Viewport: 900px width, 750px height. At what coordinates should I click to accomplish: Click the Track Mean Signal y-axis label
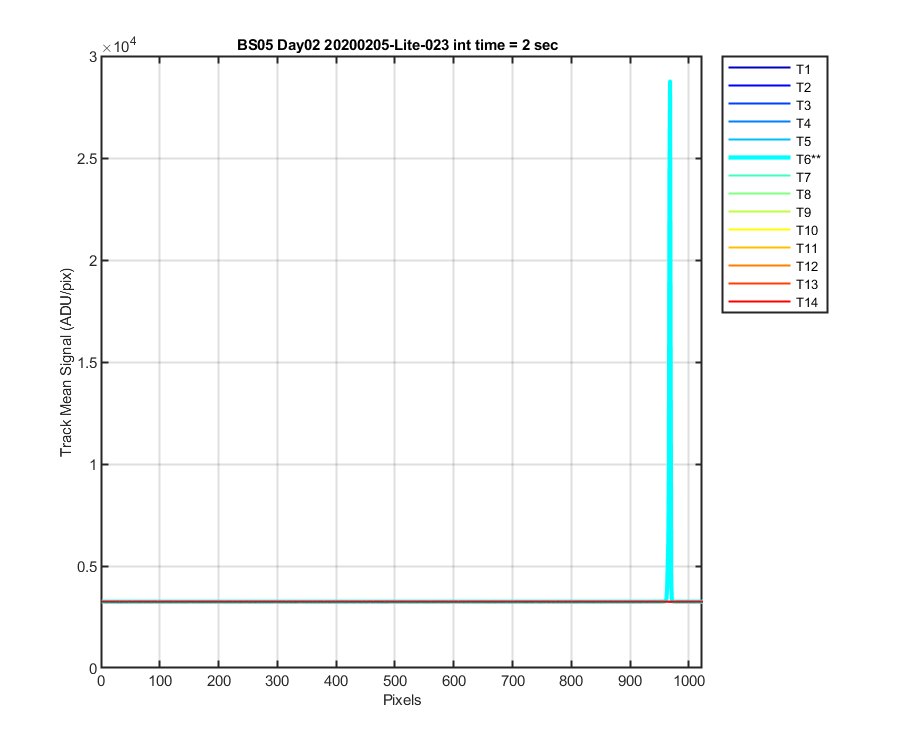click(x=67, y=362)
